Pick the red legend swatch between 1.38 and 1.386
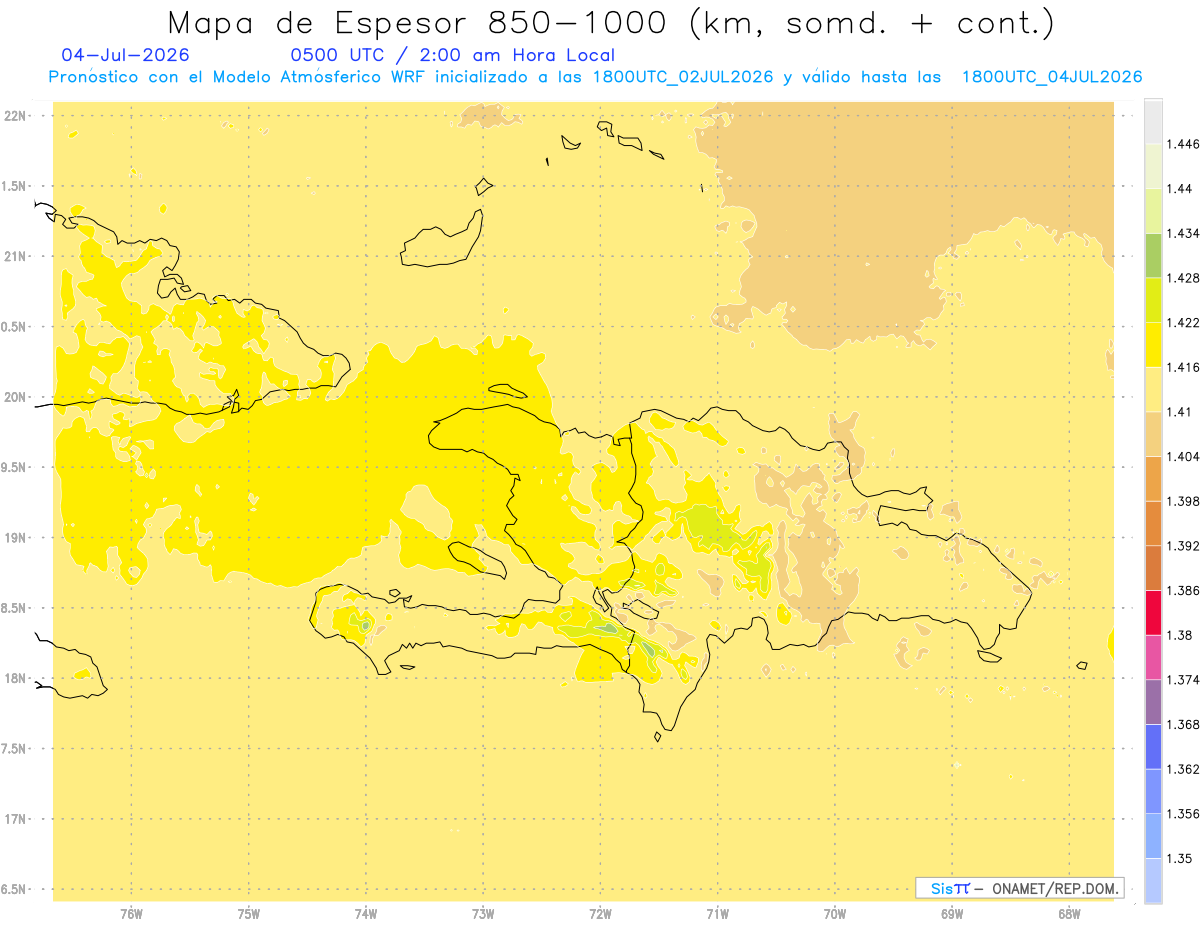 click(x=1153, y=613)
